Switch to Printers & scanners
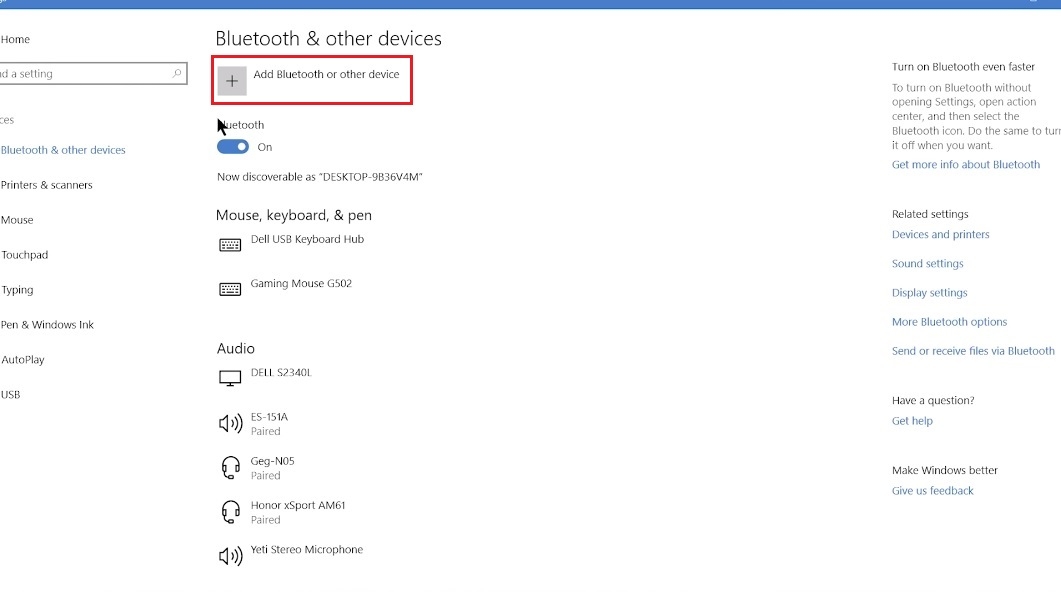The width and height of the screenshot is (1061, 592). pyautogui.click(x=46, y=185)
